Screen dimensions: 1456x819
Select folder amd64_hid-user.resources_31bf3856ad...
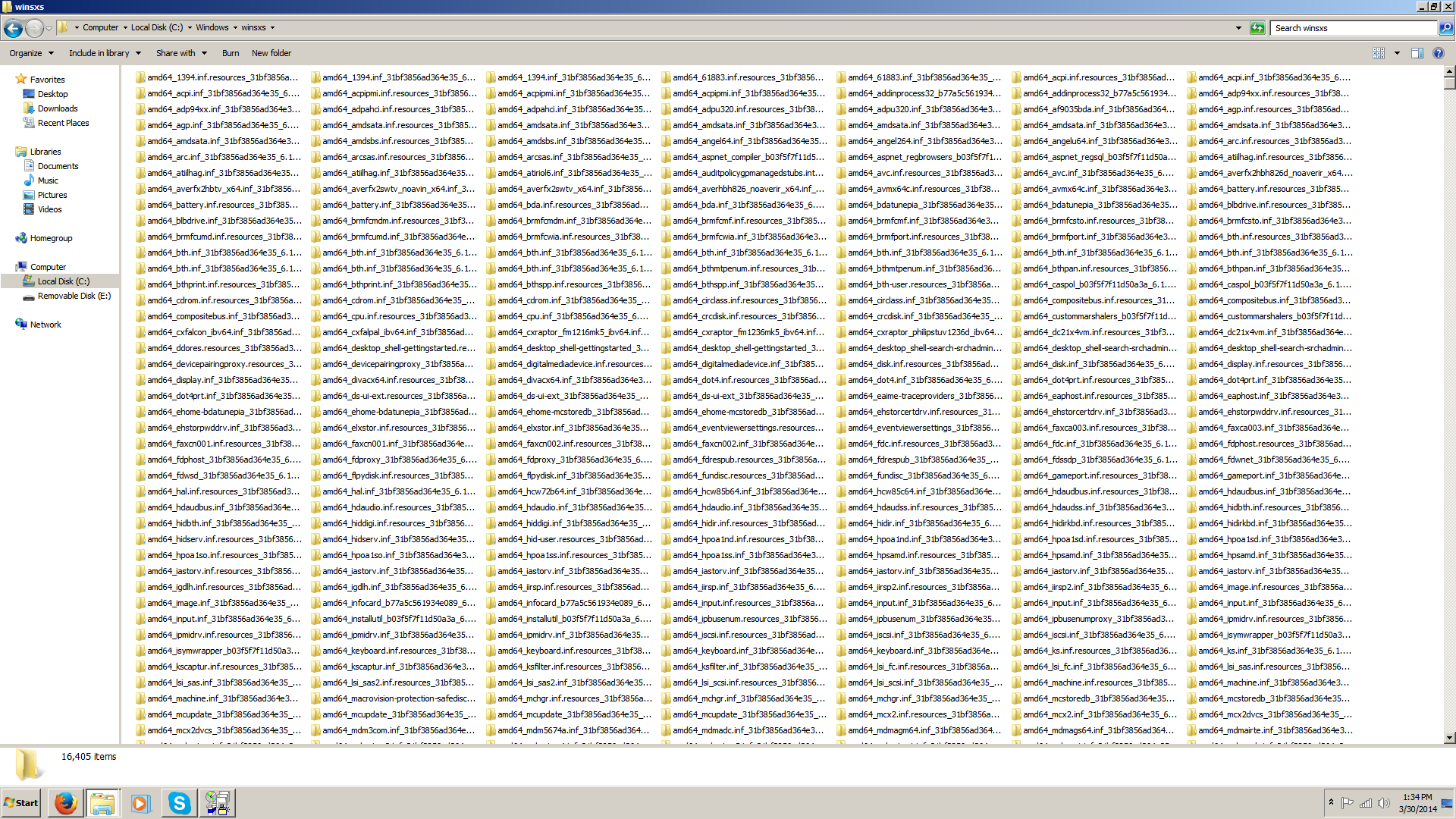pos(568,539)
